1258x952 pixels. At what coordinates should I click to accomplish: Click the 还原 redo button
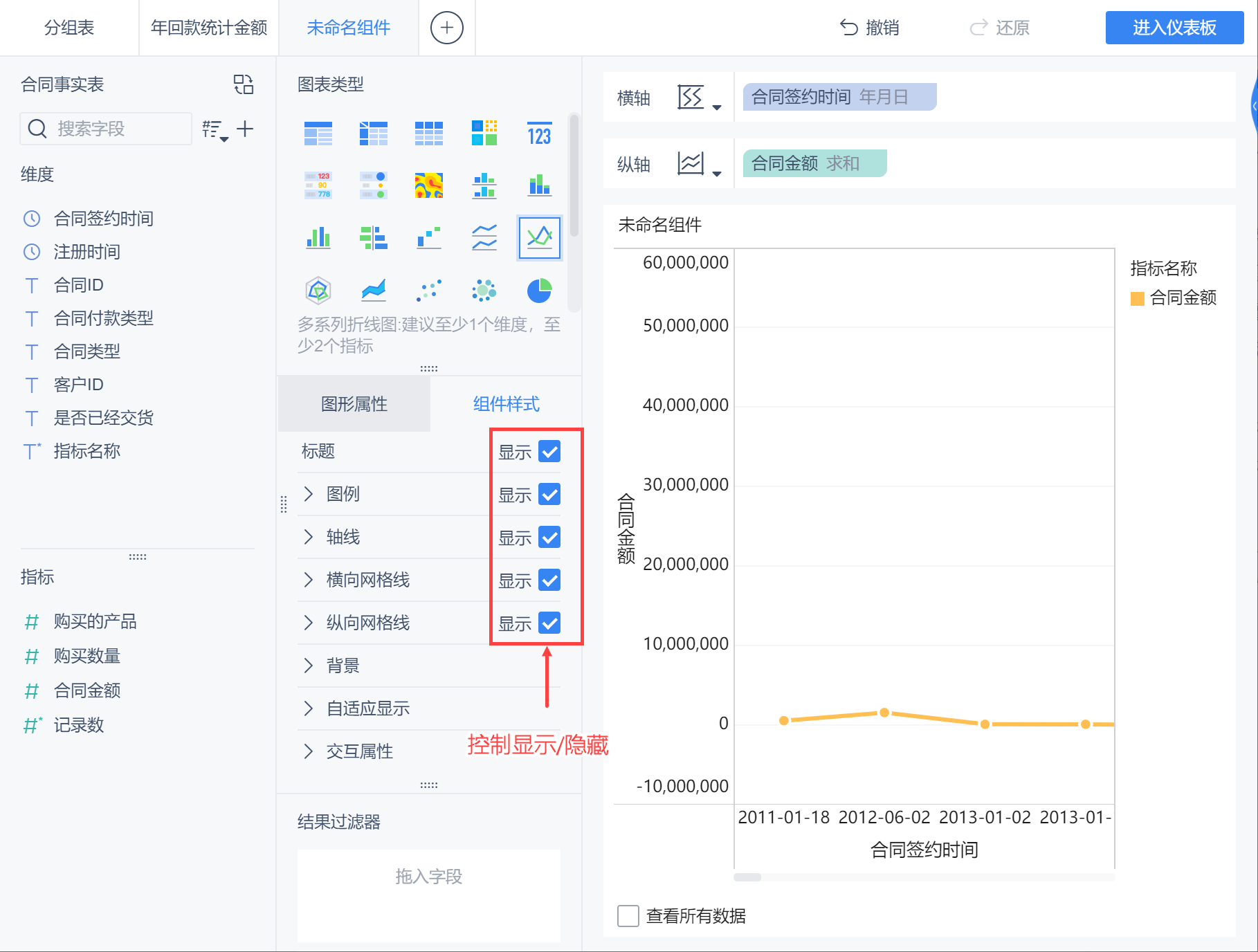tap(999, 28)
